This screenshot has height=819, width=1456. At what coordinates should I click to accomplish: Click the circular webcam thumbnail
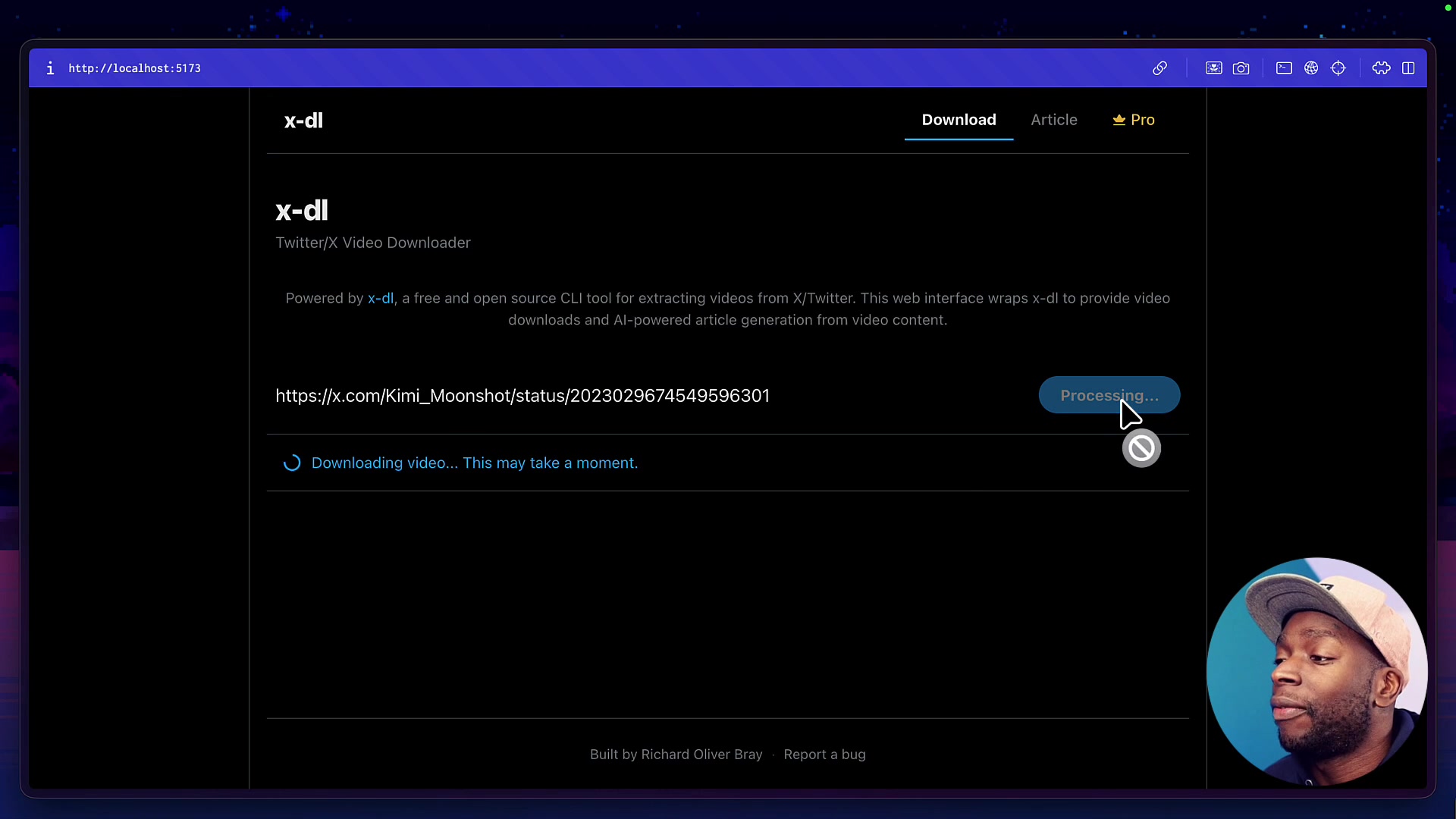coord(1317,670)
